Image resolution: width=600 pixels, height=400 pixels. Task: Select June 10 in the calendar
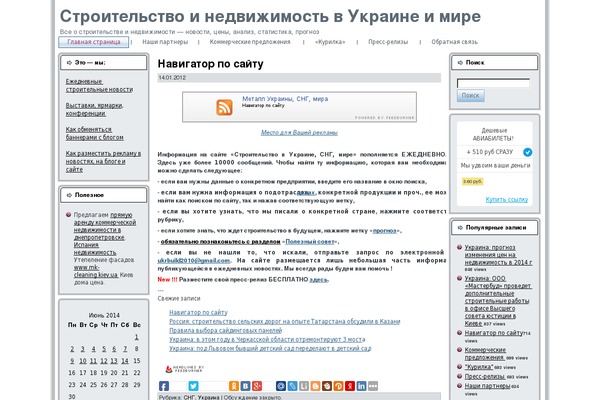pyautogui.click(x=83, y=361)
